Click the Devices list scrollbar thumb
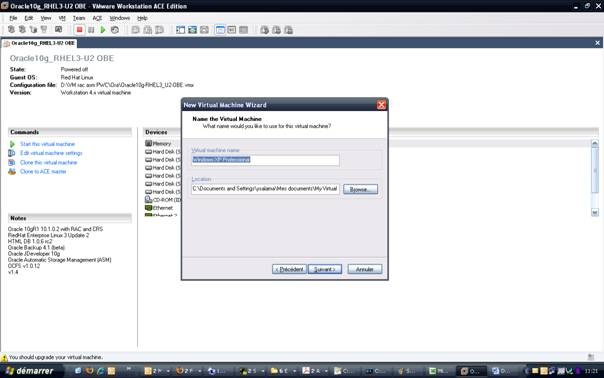 [x=595, y=170]
